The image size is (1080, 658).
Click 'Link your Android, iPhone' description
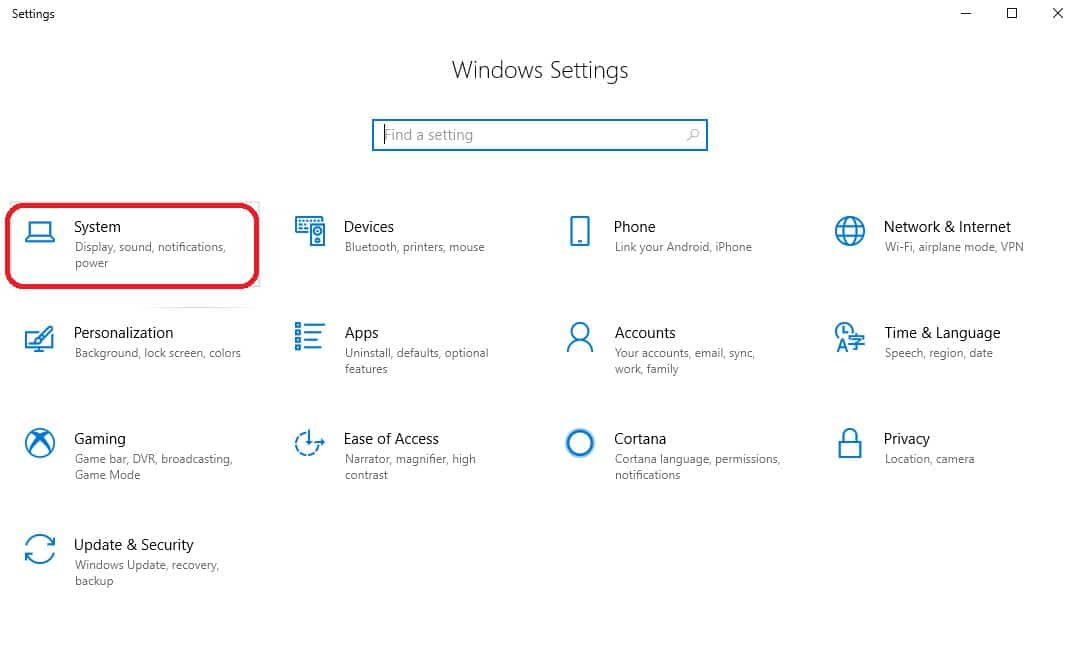tap(683, 247)
